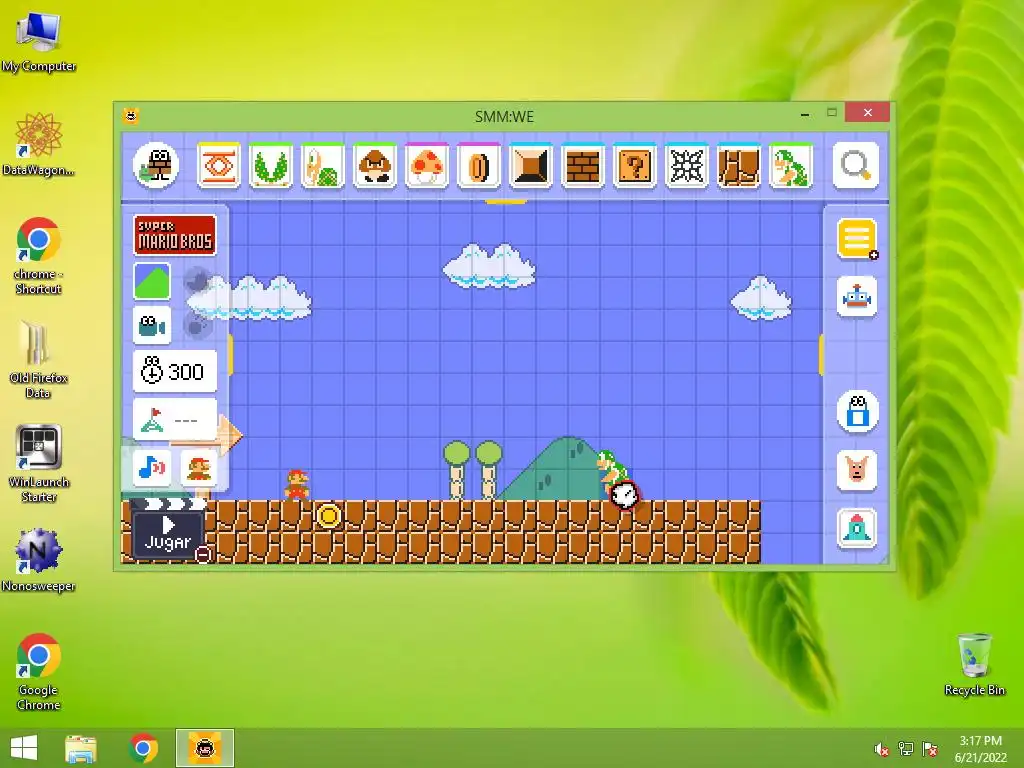The image size is (1024, 768).
Task: Toggle the first greyed bird icon beside theme
Action: pos(196,281)
